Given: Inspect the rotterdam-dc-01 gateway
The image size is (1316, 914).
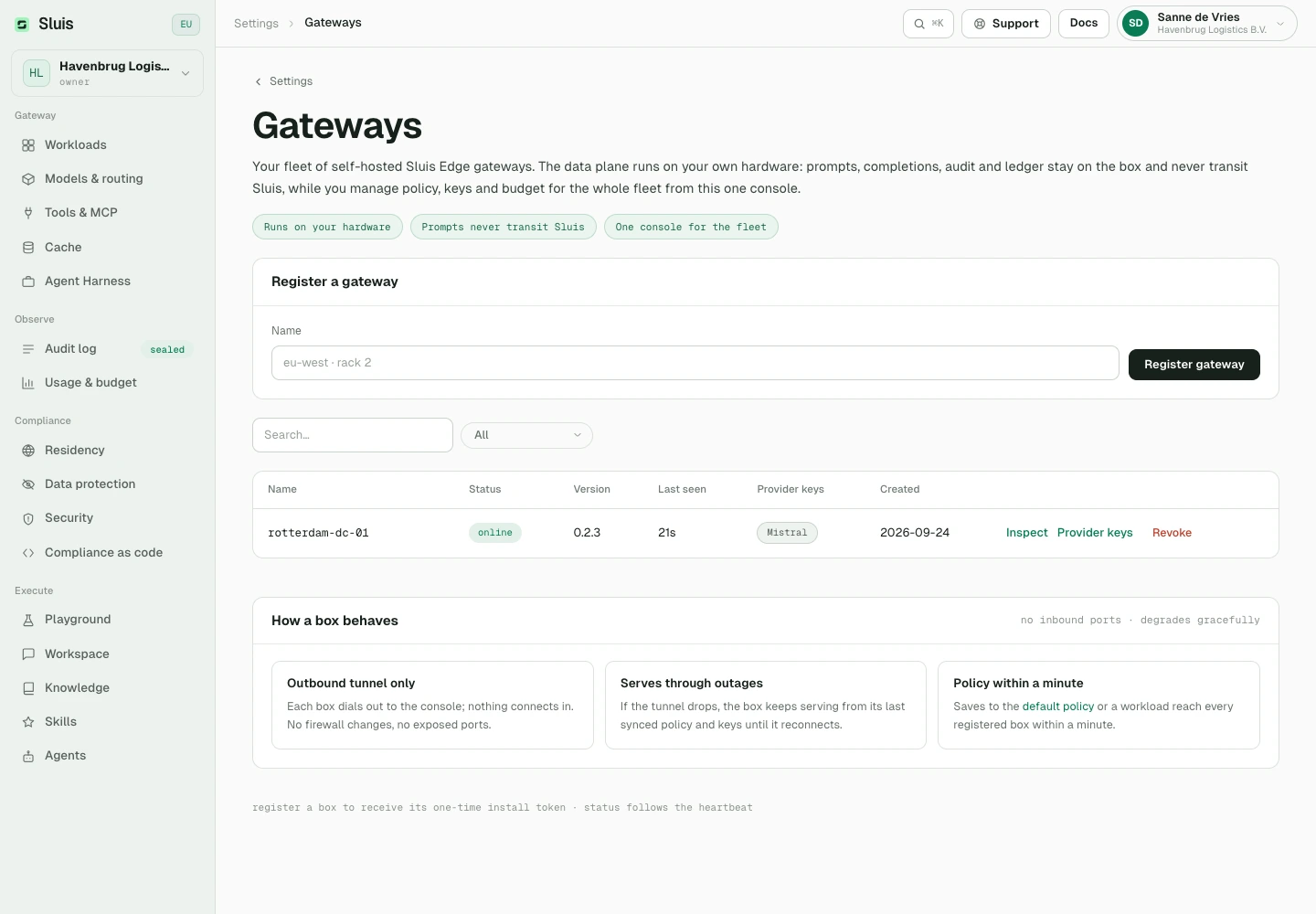Looking at the screenshot, I should 1026,533.
